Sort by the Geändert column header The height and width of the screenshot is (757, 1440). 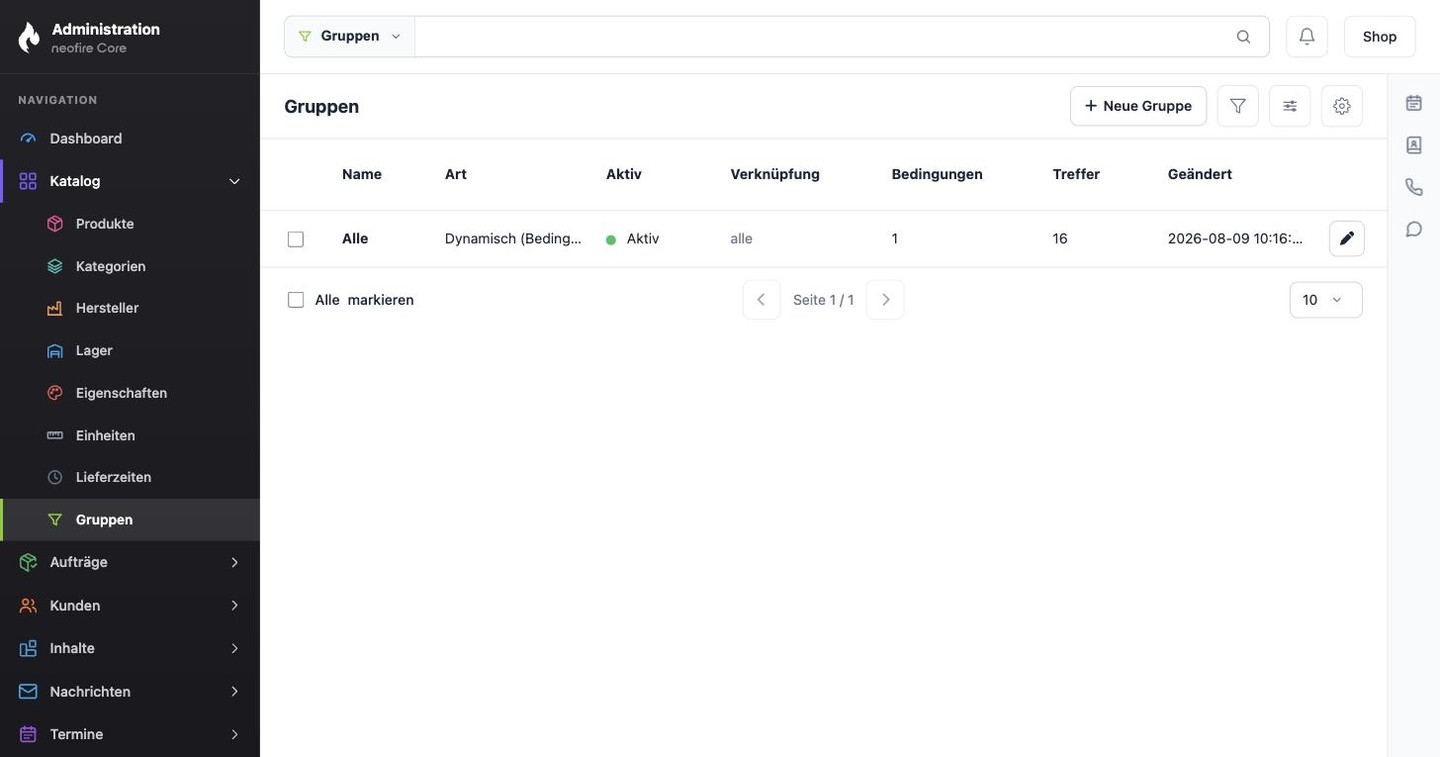(x=1200, y=174)
